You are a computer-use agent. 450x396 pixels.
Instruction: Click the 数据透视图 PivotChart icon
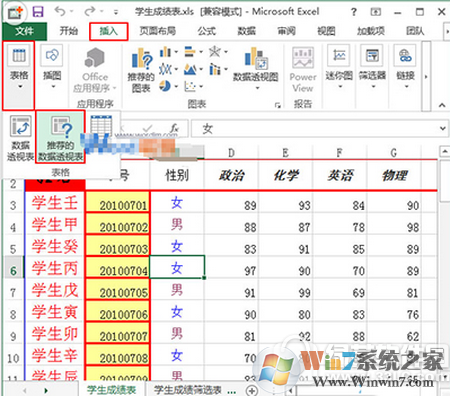coord(256,60)
